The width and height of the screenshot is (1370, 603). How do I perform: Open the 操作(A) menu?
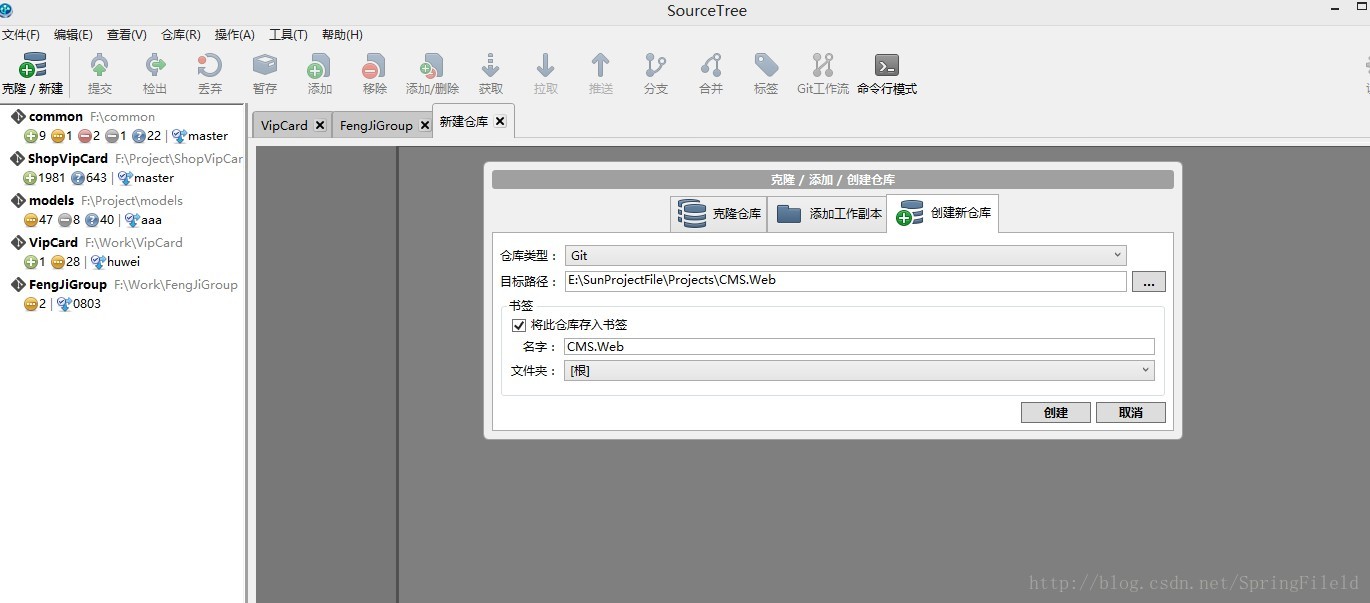point(235,34)
